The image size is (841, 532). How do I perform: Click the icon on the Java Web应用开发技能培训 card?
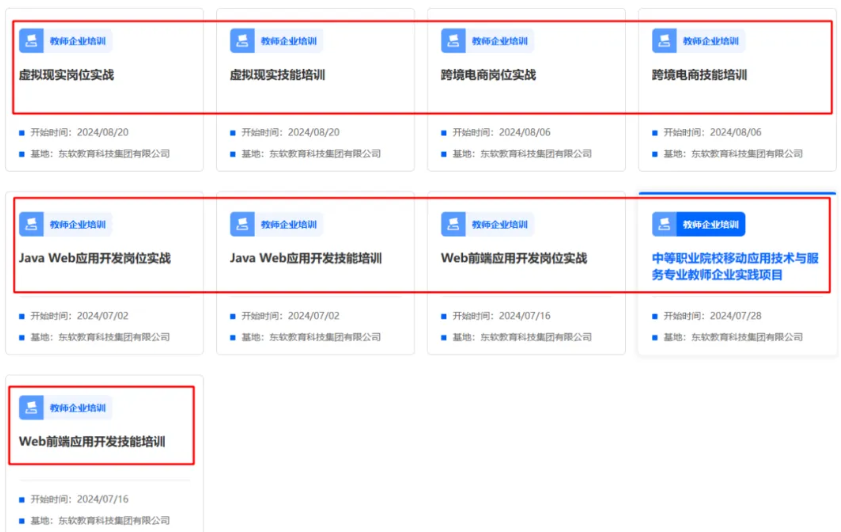[x=243, y=224]
